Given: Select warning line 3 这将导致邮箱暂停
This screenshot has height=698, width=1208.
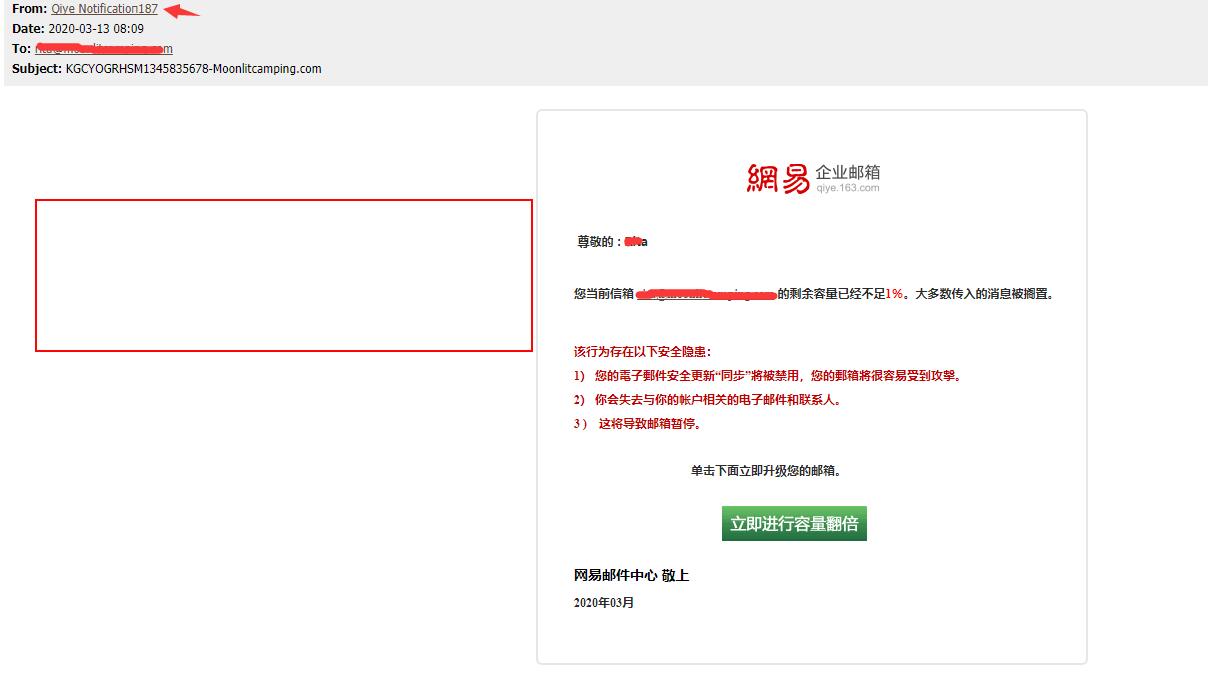Looking at the screenshot, I should [638, 424].
